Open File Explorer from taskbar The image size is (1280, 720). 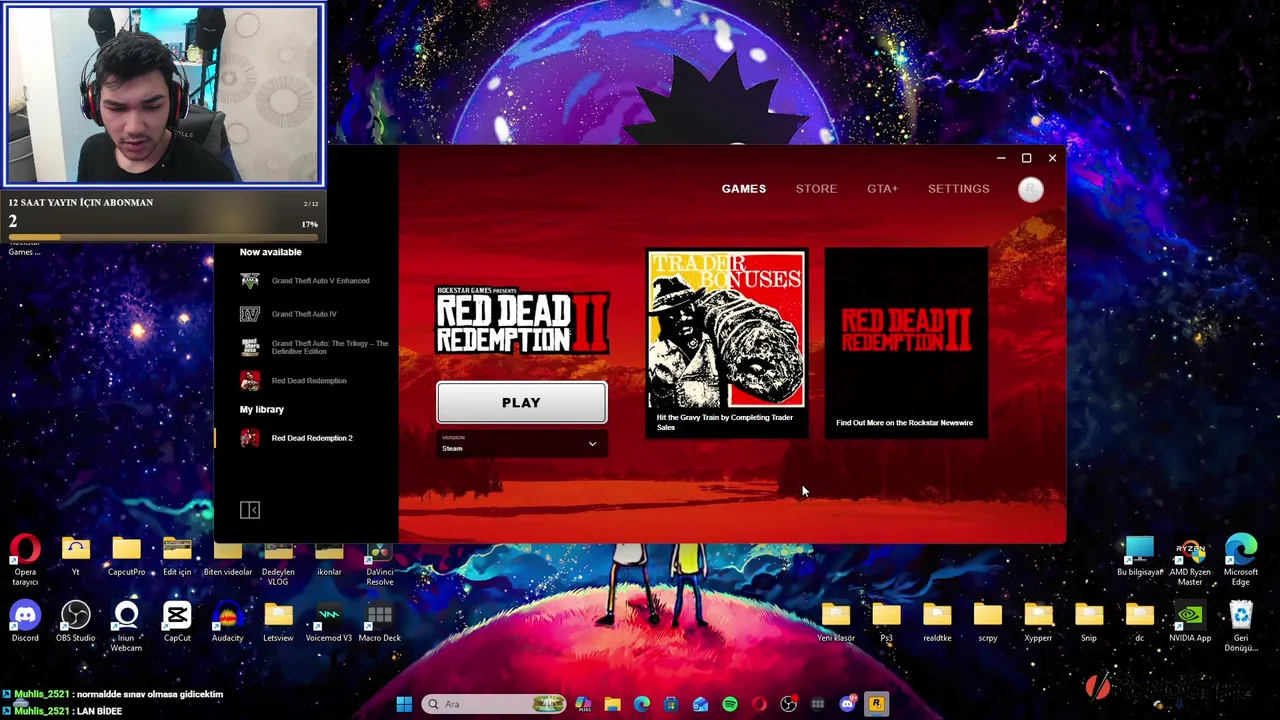point(612,704)
